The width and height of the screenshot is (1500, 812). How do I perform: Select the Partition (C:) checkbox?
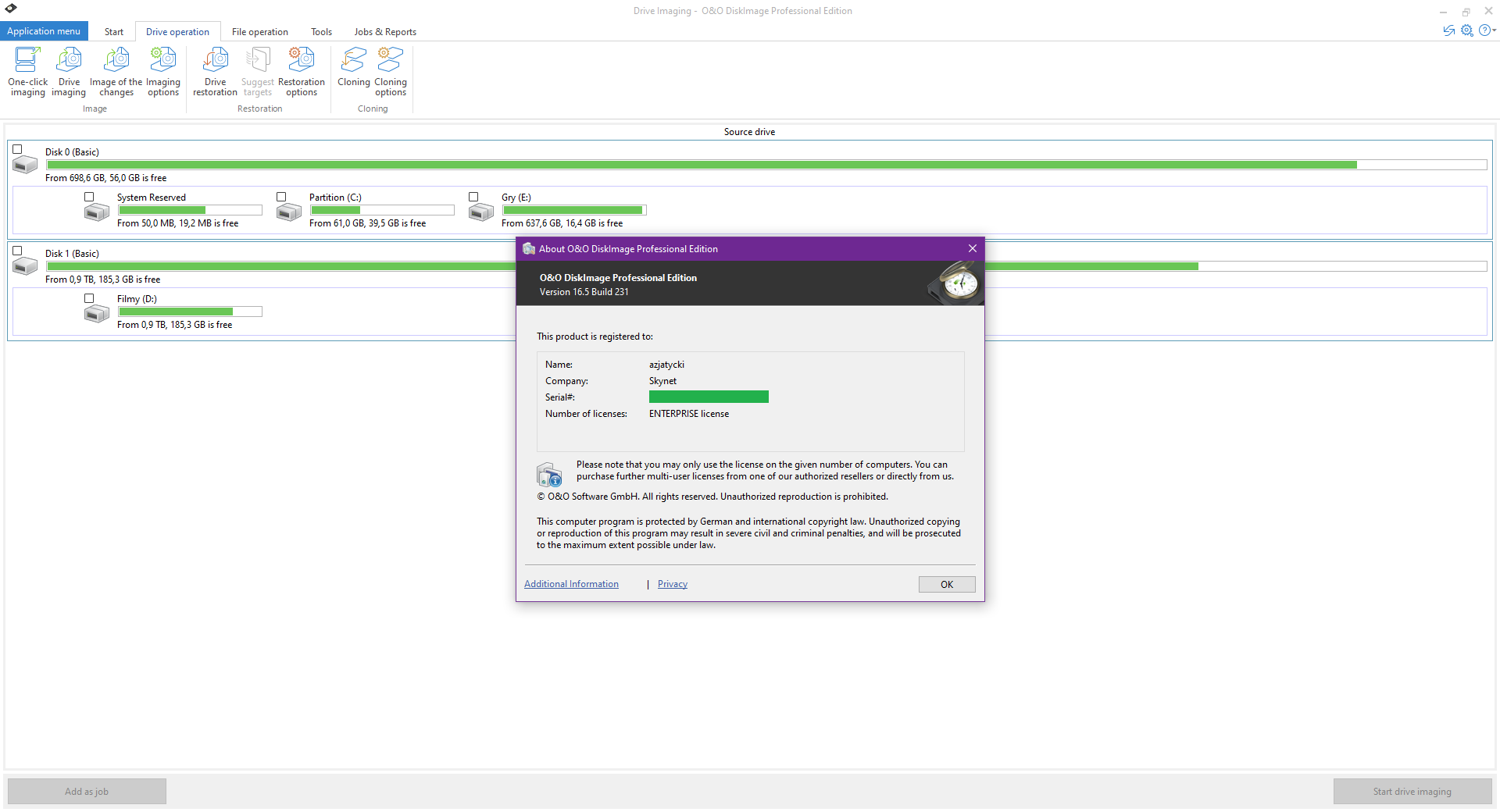[281, 197]
